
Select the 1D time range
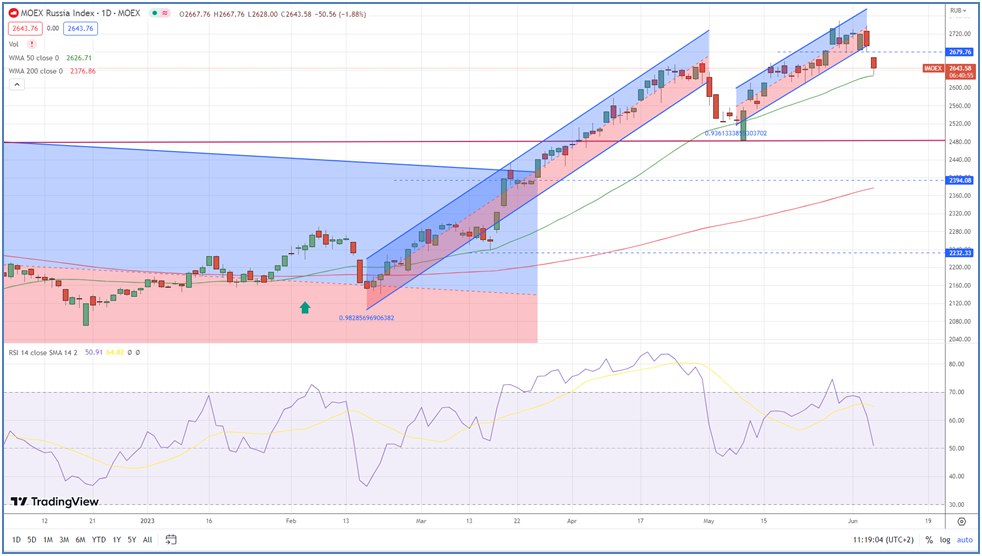[x=16, y=540]
